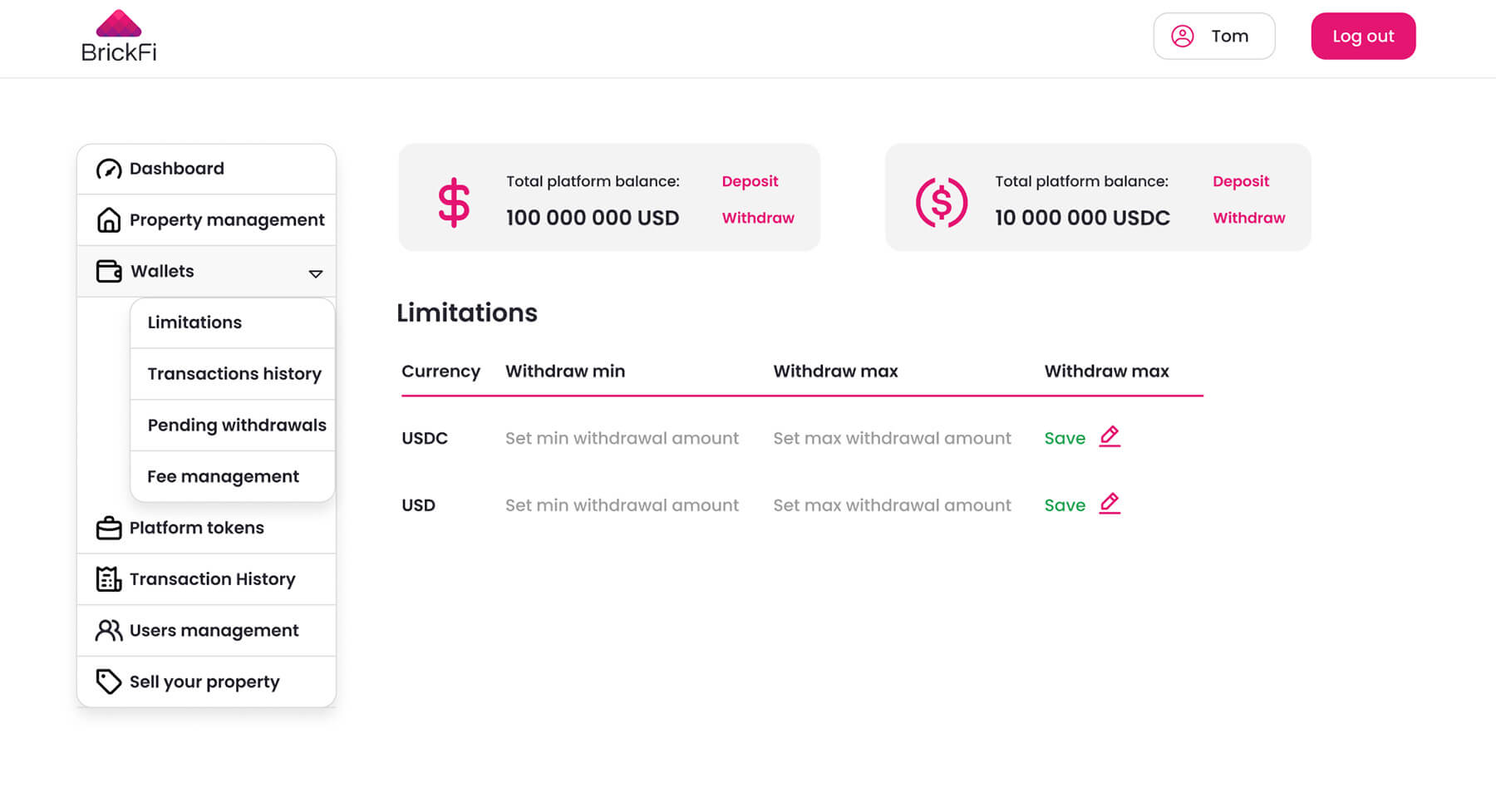Screen dimensions: 1496x812
Task: Open Transactions history under Wallets
Action: (234, 374)
